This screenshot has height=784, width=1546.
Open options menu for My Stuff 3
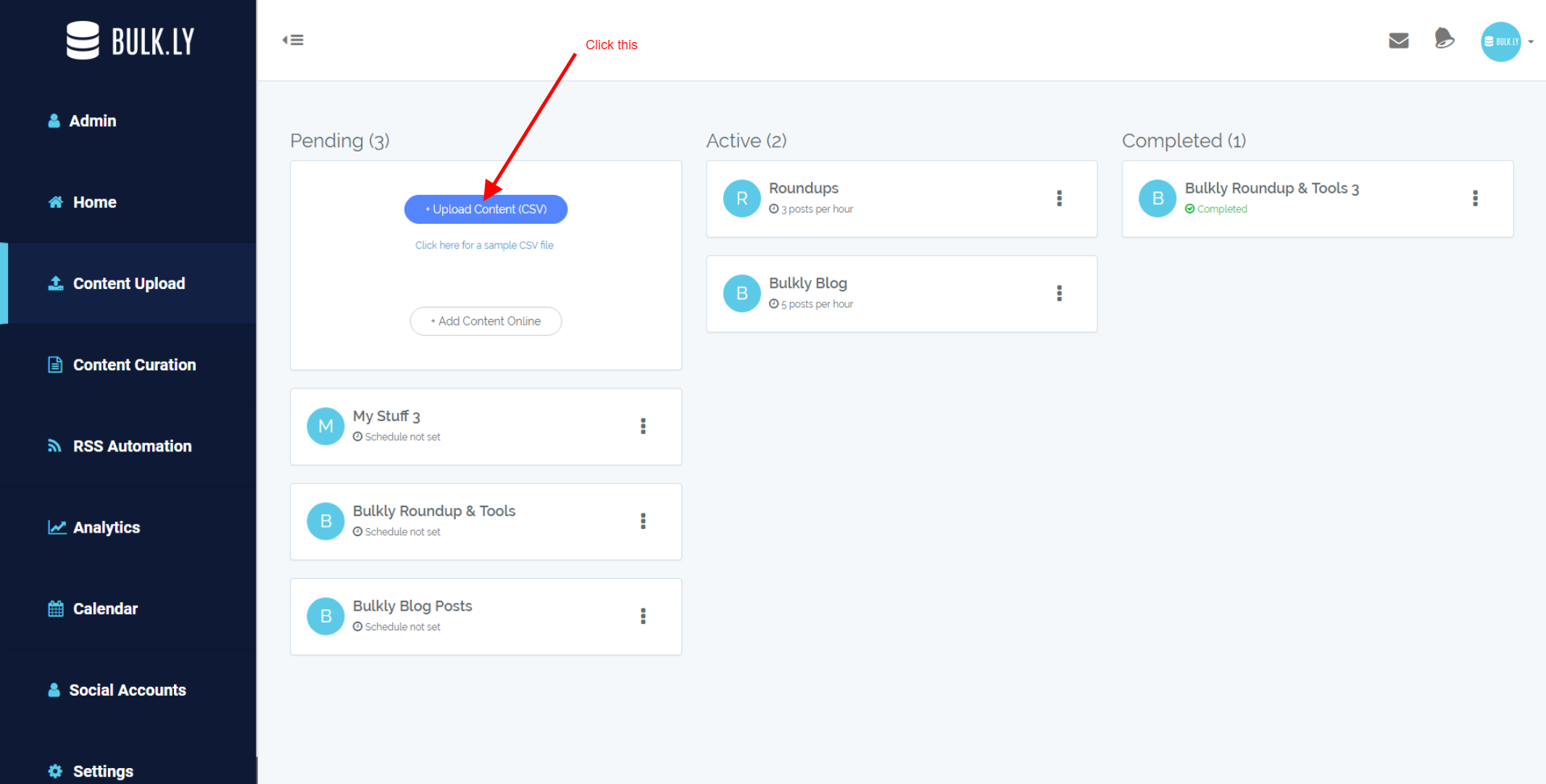tap(643, 426)
